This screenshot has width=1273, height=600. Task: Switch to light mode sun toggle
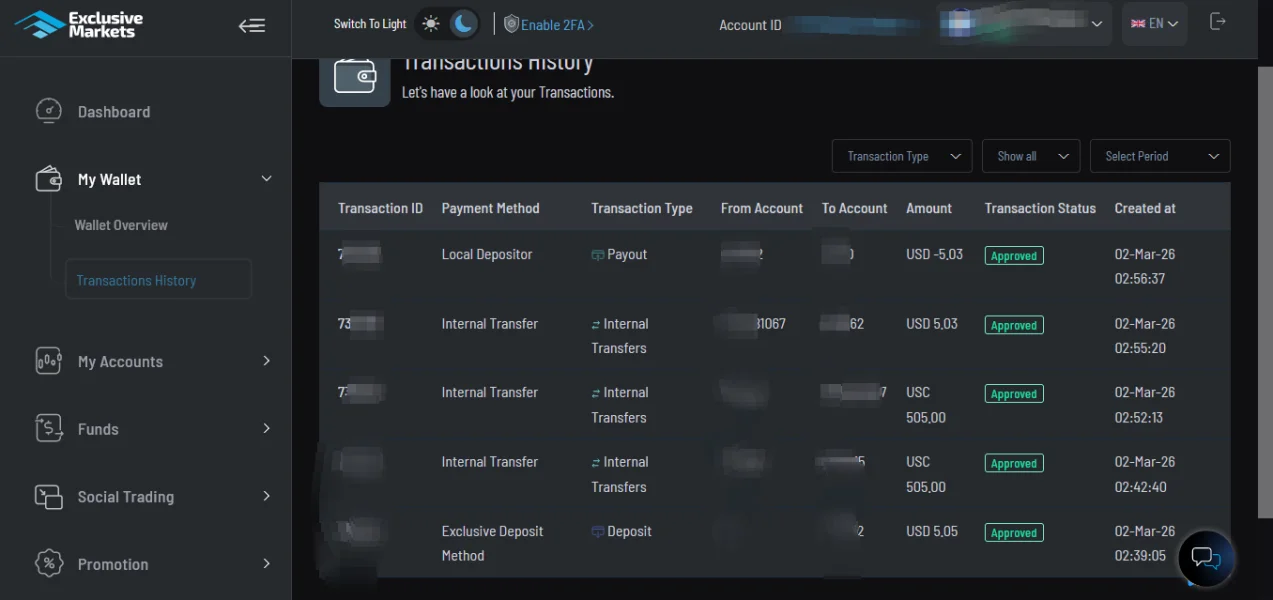coord(431,24)
